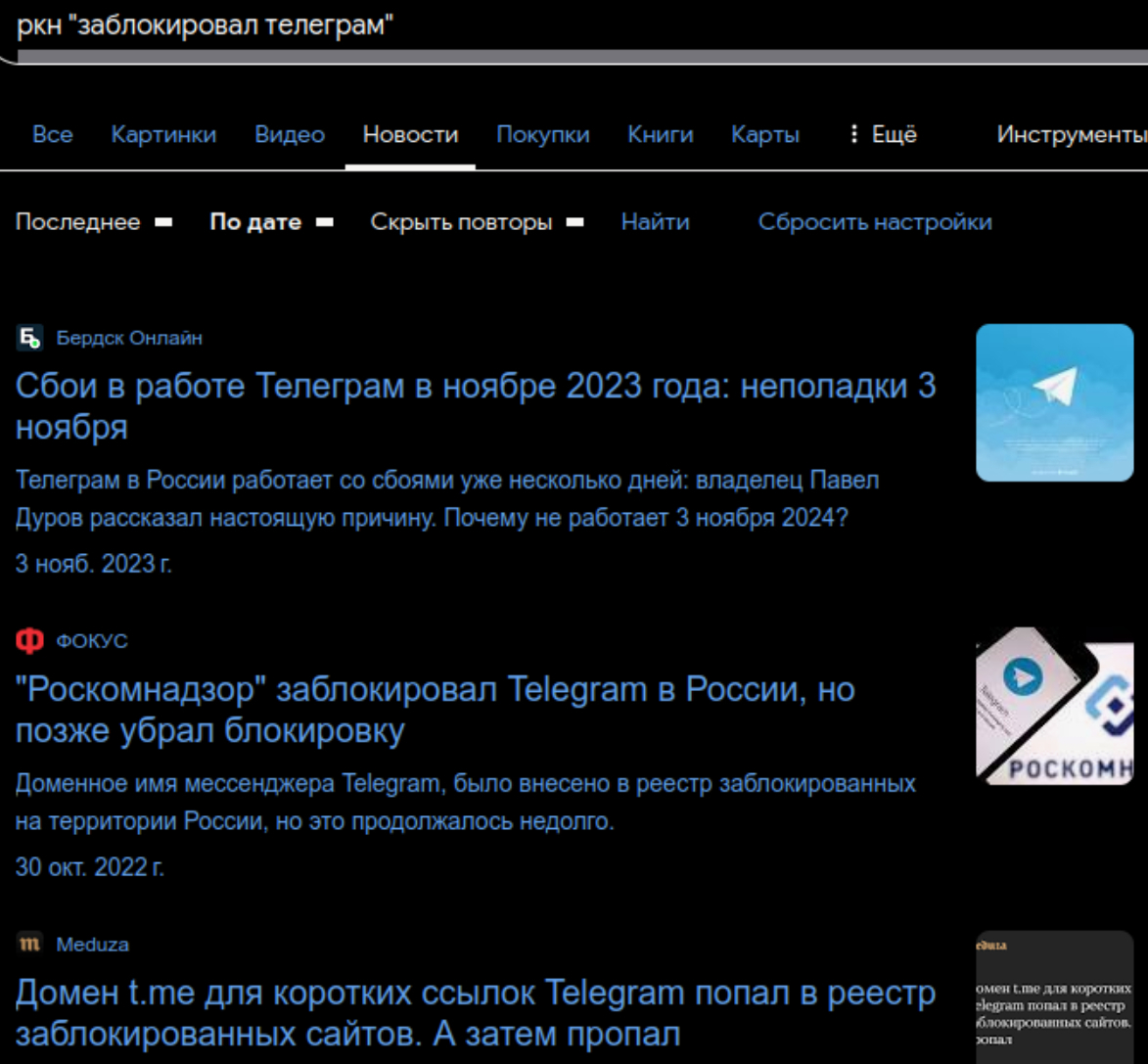
Task: Open article Сбои в работе Телеграм в ноябре 2023
Action: [476, 405]
